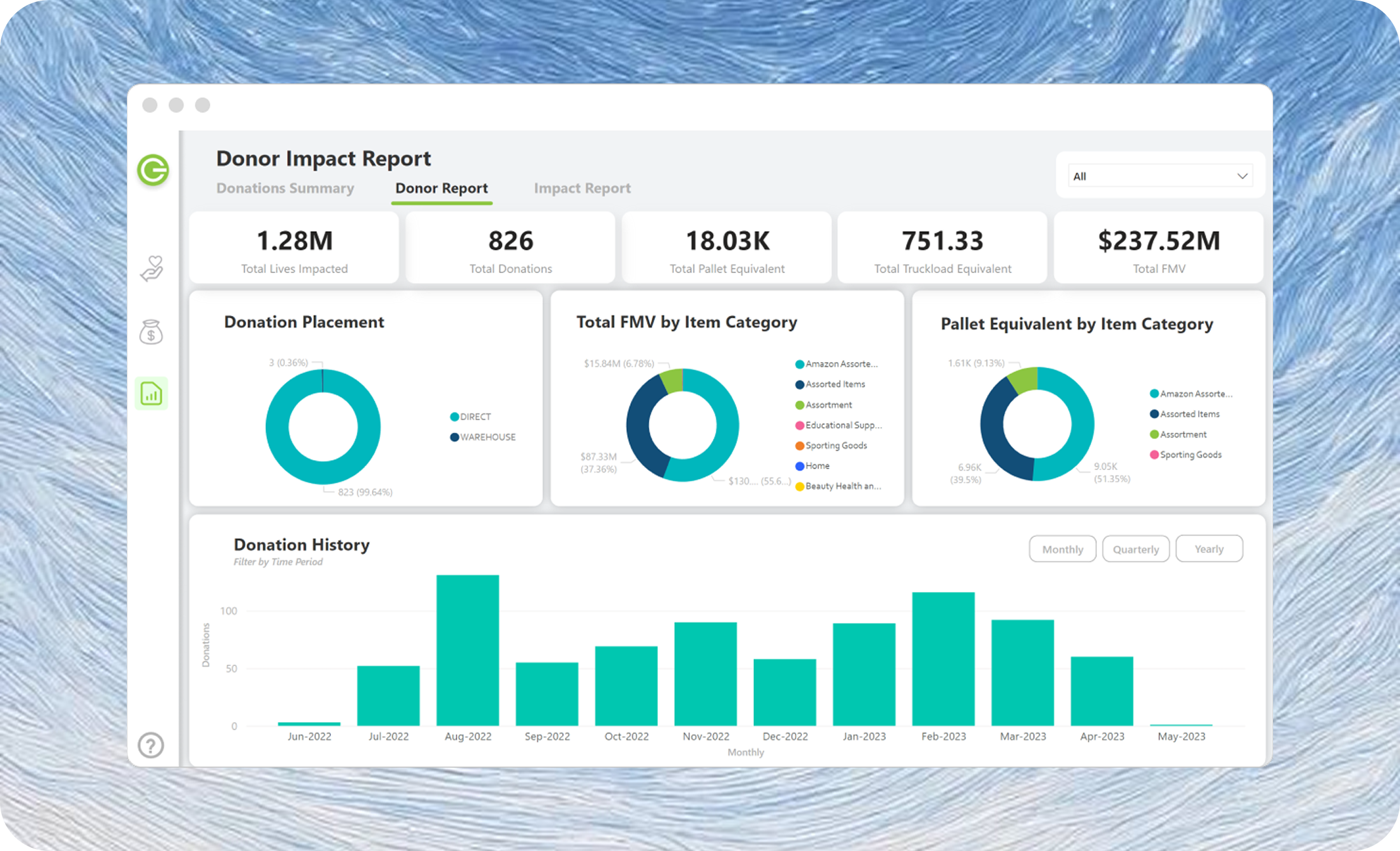Select the Donor Report tab
The width and height of the screenshot is (1400, 851).
tap(441, 188)
